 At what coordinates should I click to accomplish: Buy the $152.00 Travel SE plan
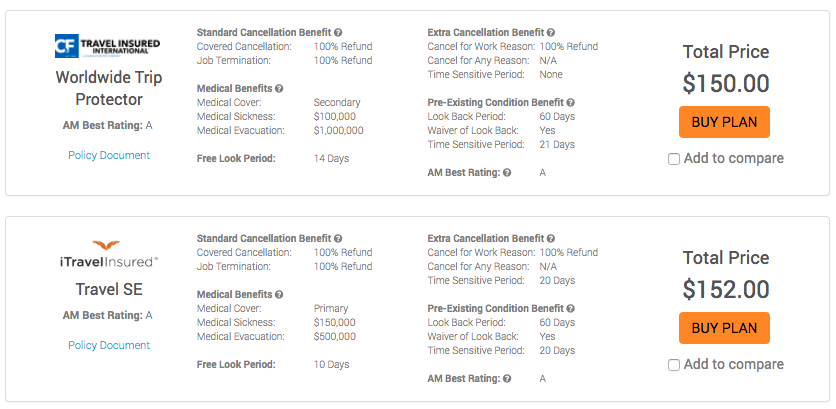[x=724, y=328]
